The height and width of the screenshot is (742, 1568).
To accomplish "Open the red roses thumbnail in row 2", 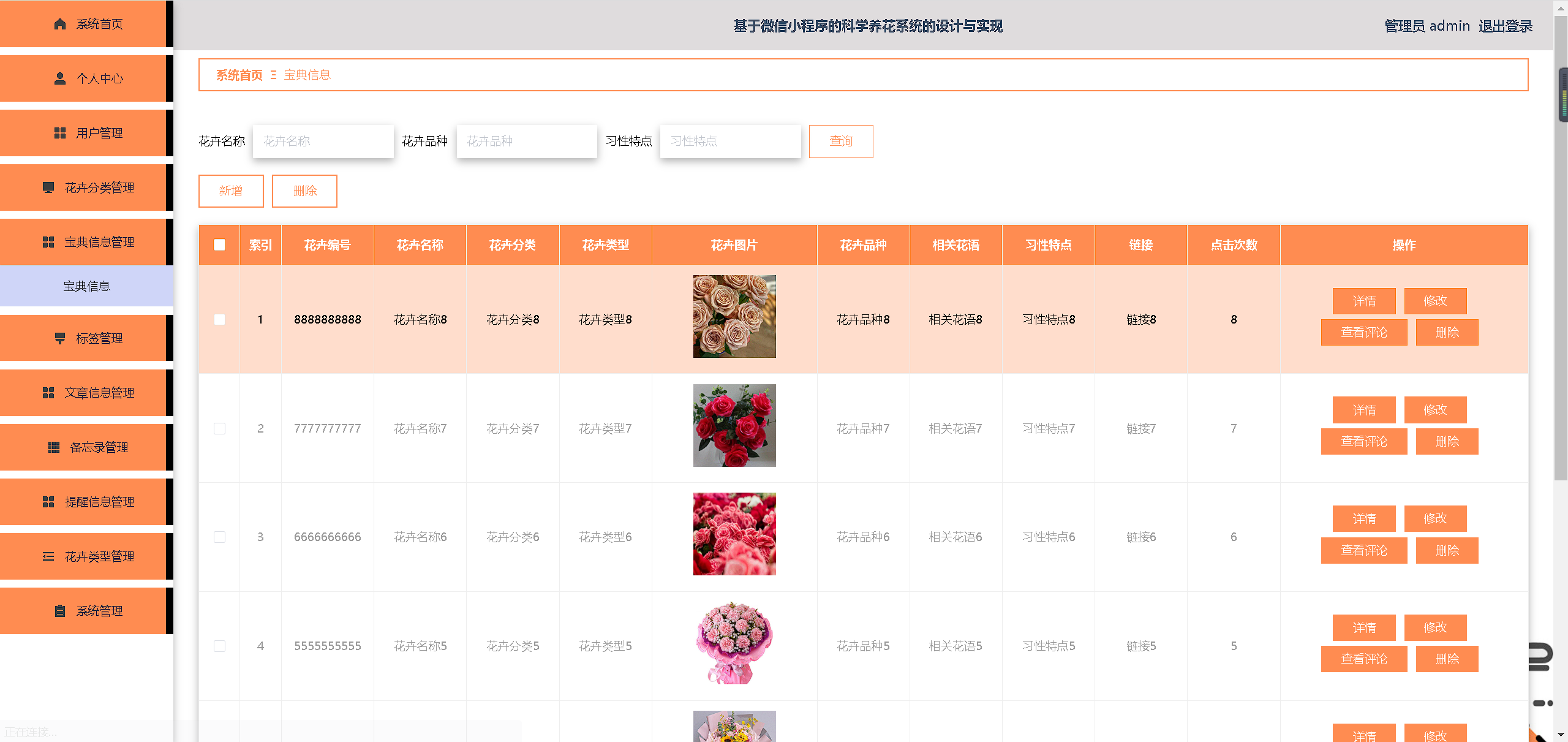I will [x=734, y=426].
